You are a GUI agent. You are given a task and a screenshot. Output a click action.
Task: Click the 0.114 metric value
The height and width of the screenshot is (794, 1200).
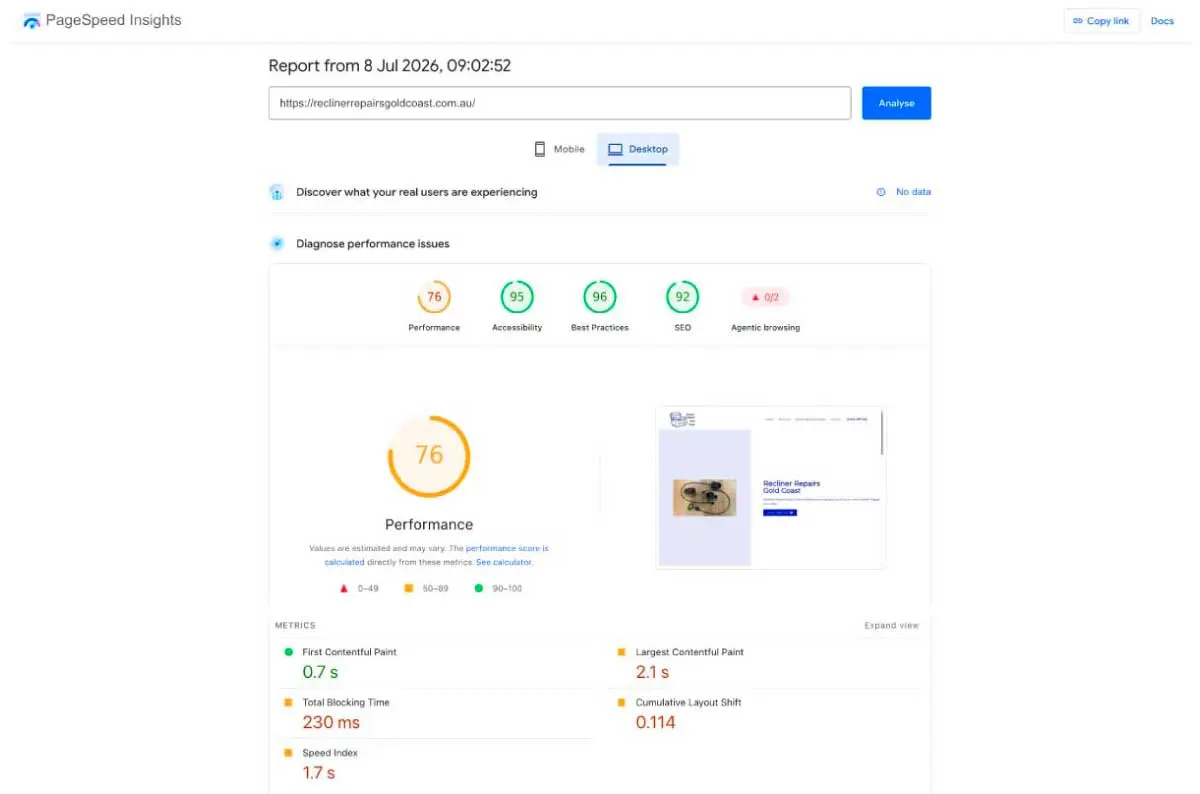click(x=656, y=722)
